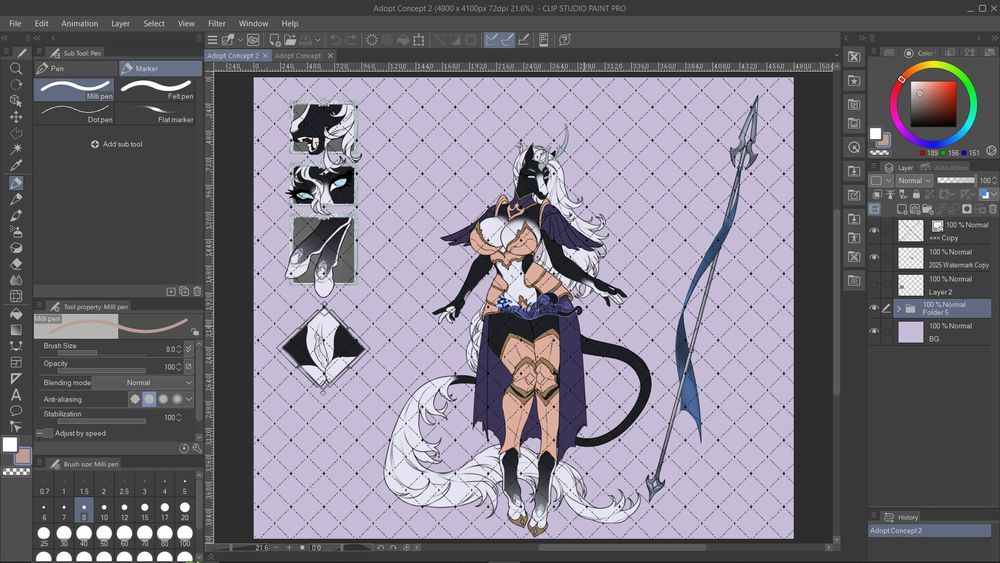Select the Move layer tool
Viewport: 1000px width, 563px height.
[x=16, y=117]
